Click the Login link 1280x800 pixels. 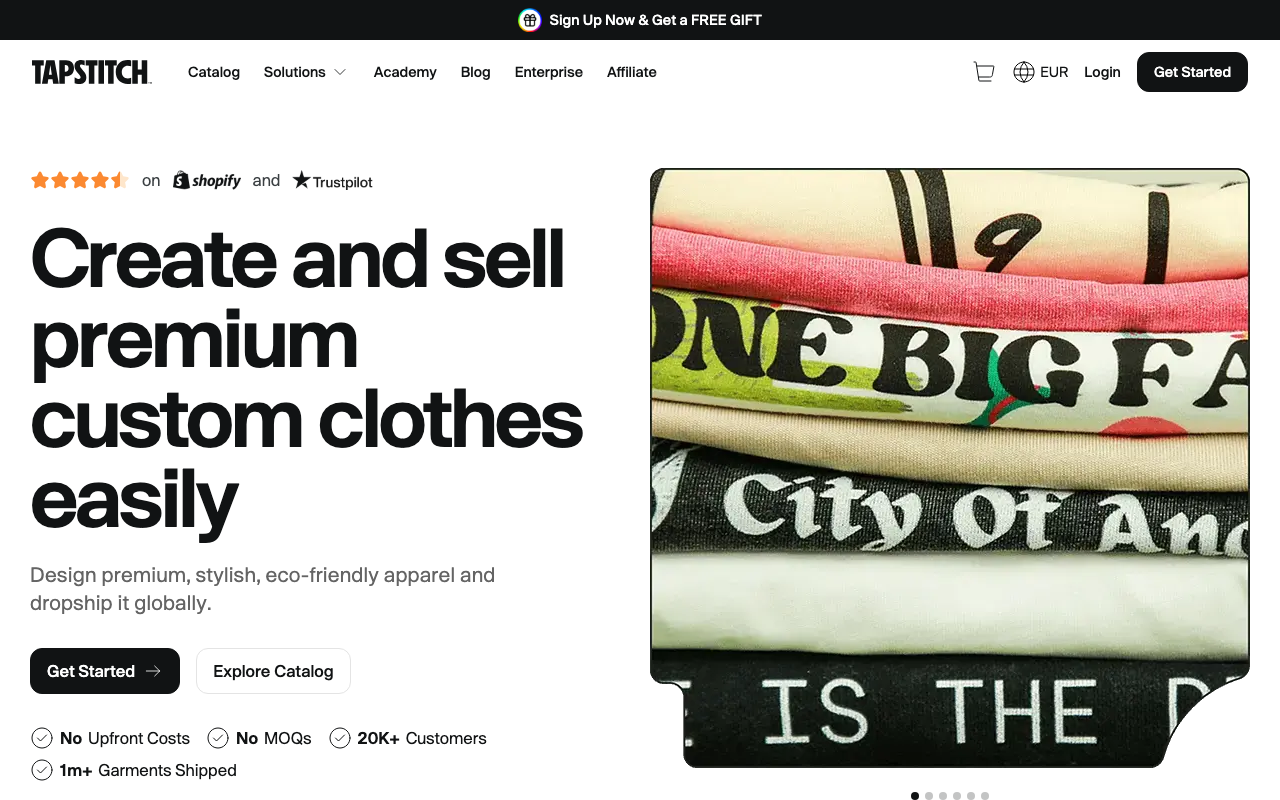[x=1102, y=72]
